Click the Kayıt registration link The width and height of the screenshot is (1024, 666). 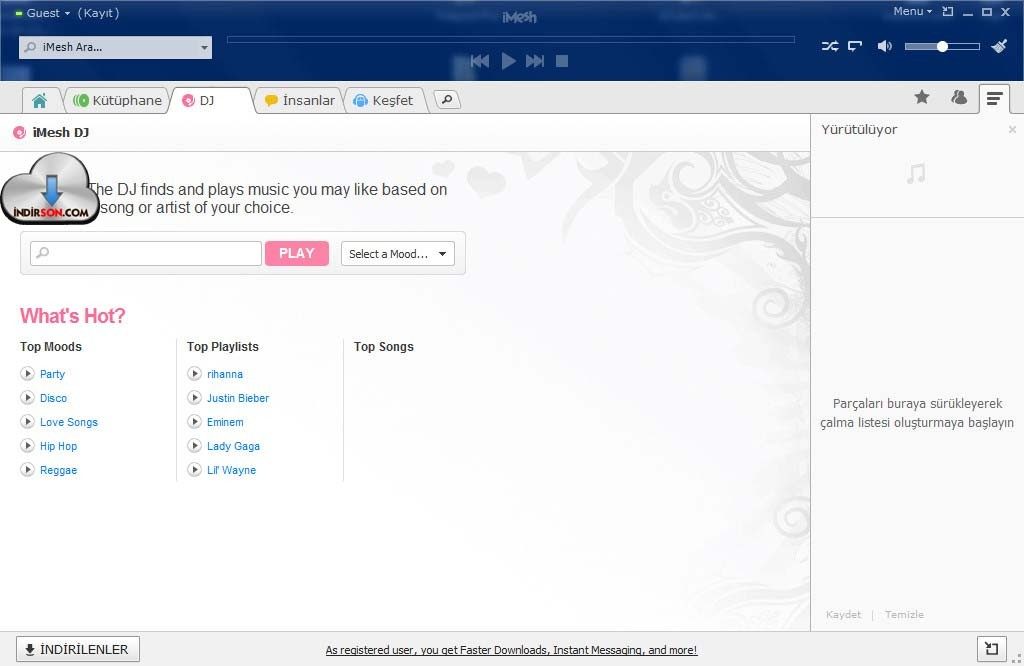tap(98, 13)
